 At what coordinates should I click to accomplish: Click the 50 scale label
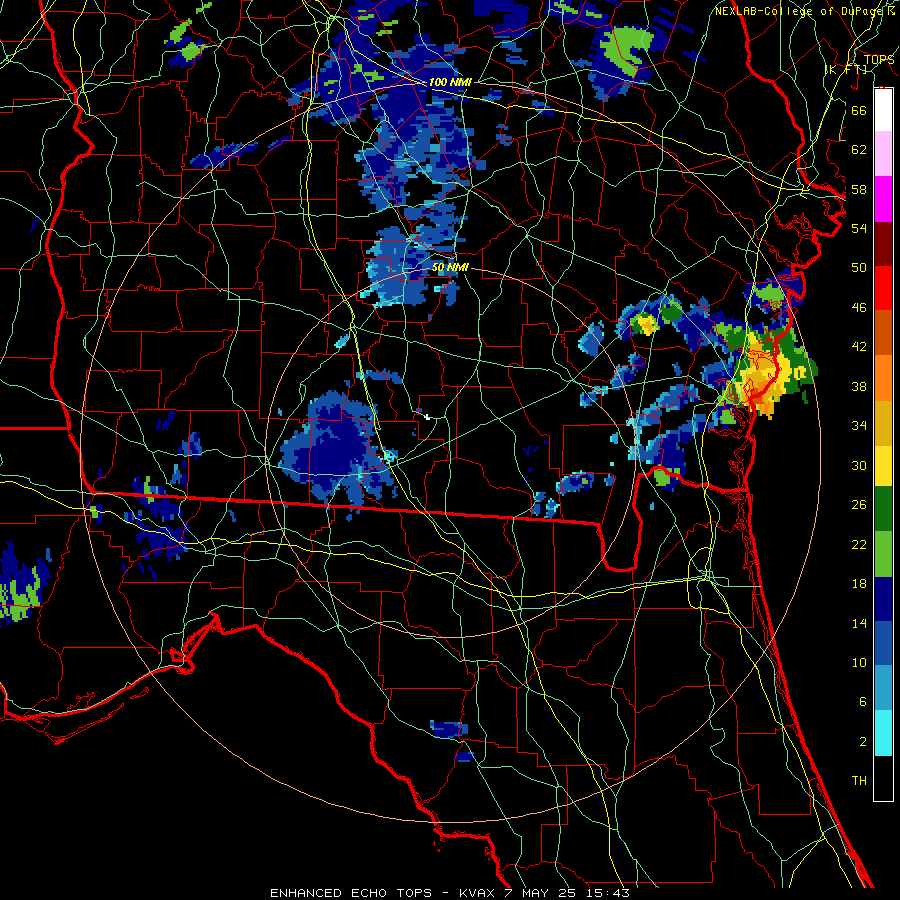859,268
